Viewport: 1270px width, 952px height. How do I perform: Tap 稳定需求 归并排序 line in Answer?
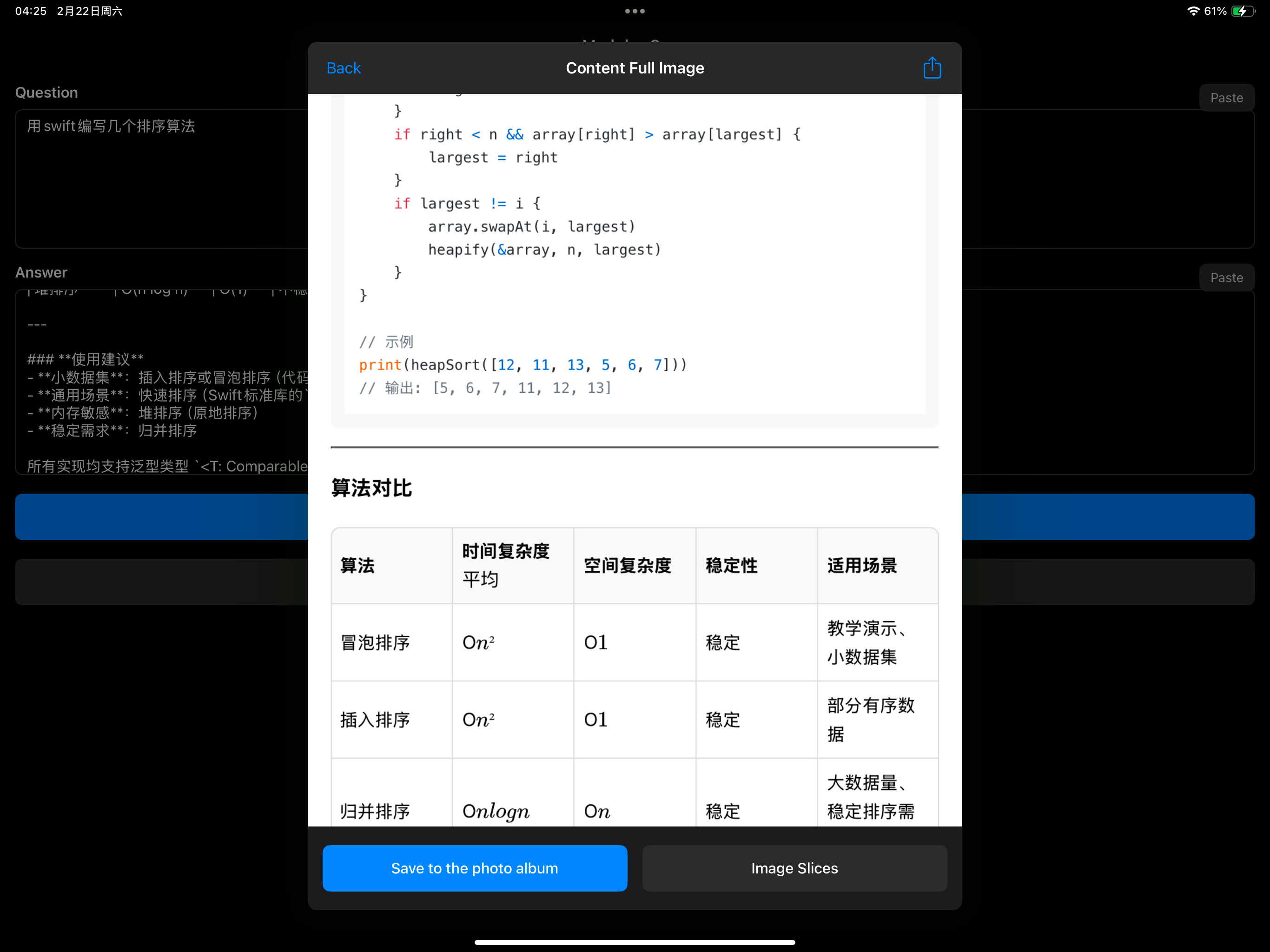[x=112, y=430]
